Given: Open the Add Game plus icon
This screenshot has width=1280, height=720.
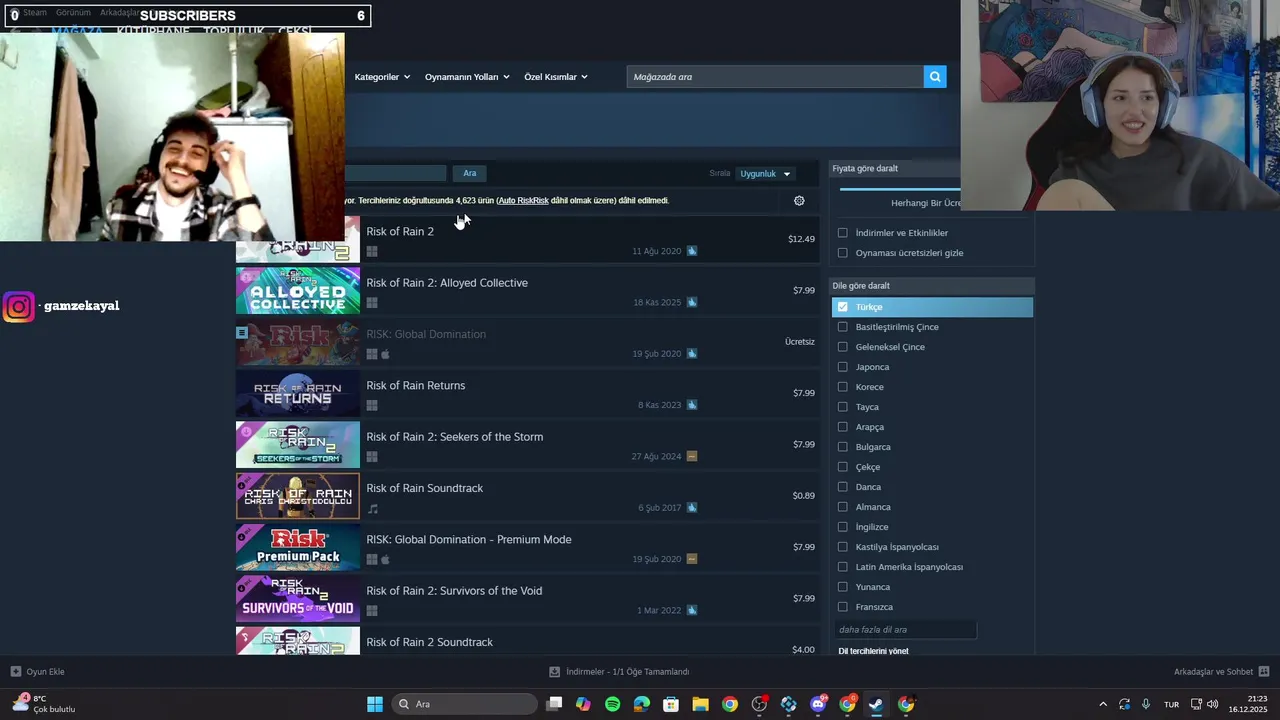Looking at the screenshot, I should coord(16,672).
